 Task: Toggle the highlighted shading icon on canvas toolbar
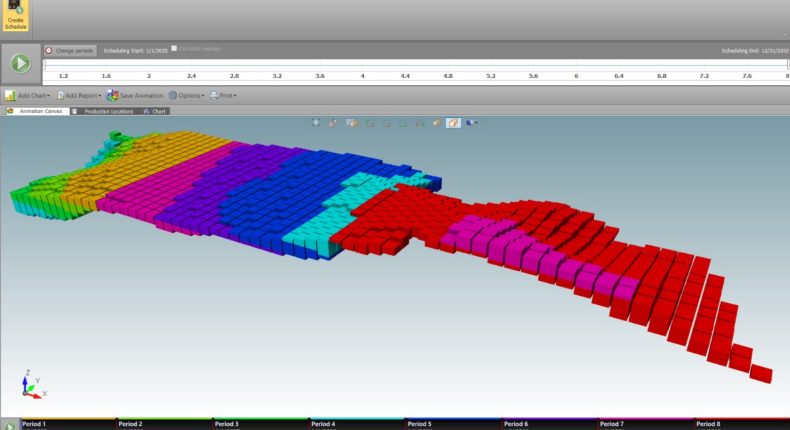click(x=453, y=122)
